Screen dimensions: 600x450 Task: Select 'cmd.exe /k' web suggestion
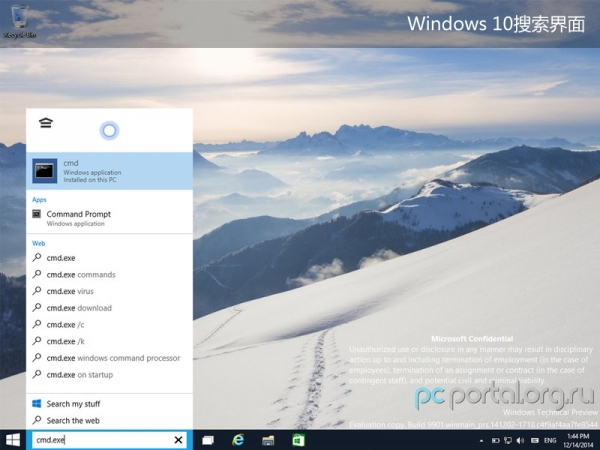(x=109, y=341)
